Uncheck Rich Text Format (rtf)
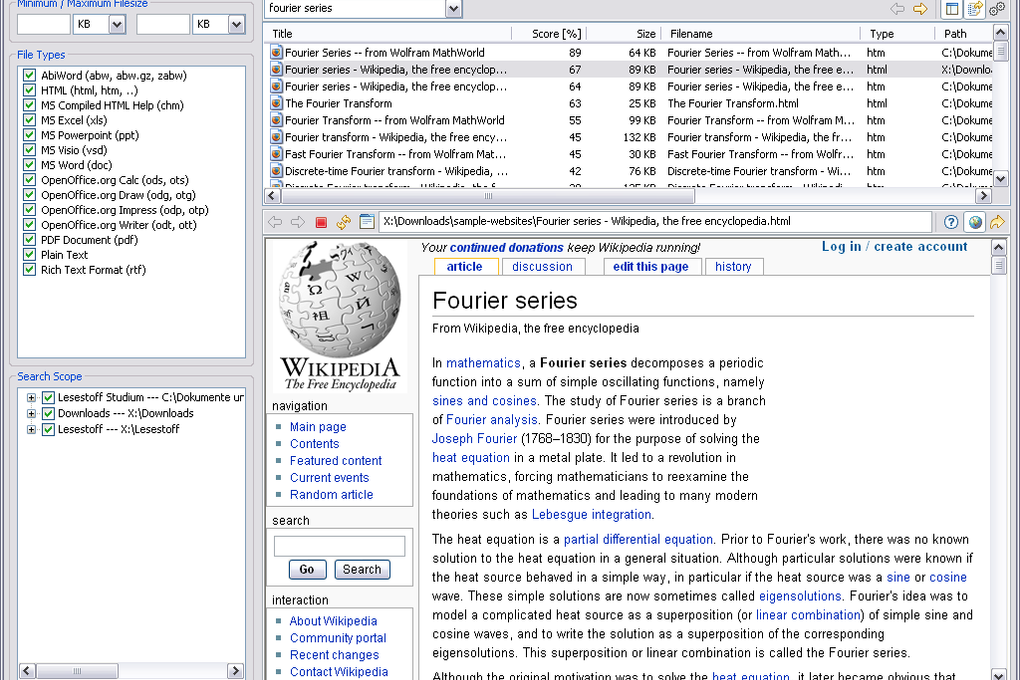The width and height of the screenshot is (1020, 680). click(x=29, y=270)
